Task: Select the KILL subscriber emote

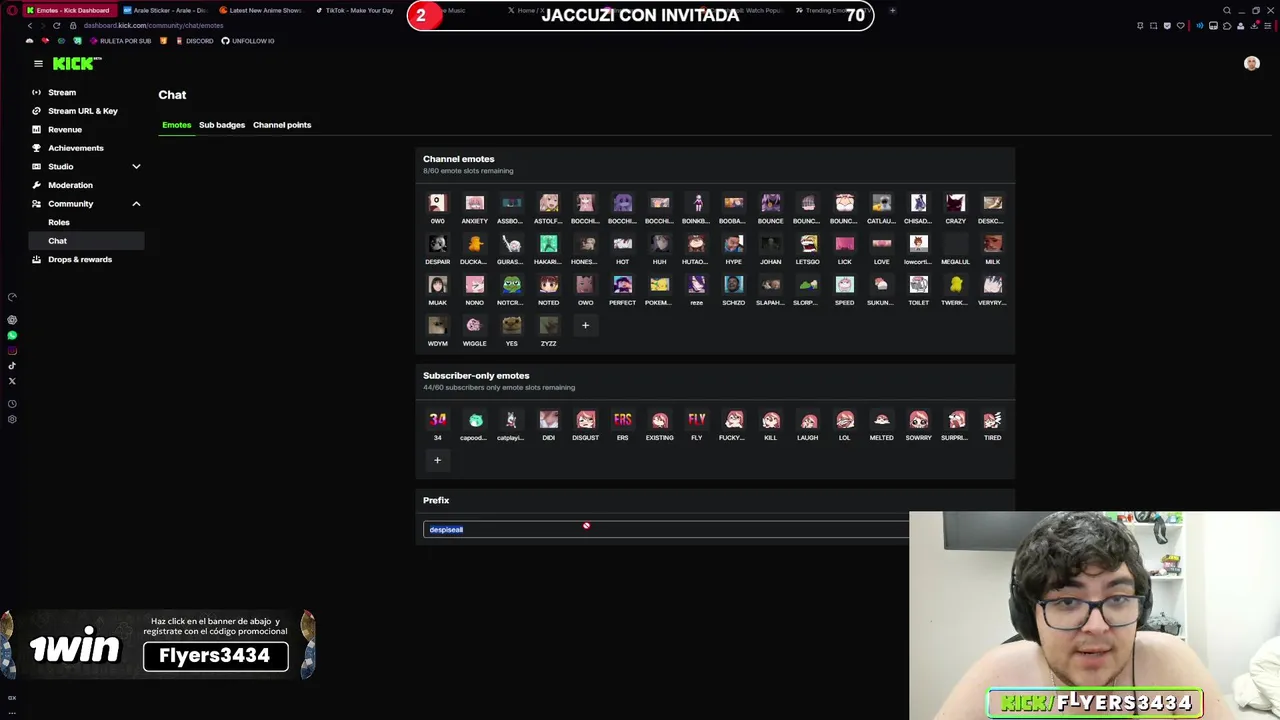Action: coord(770,426)
